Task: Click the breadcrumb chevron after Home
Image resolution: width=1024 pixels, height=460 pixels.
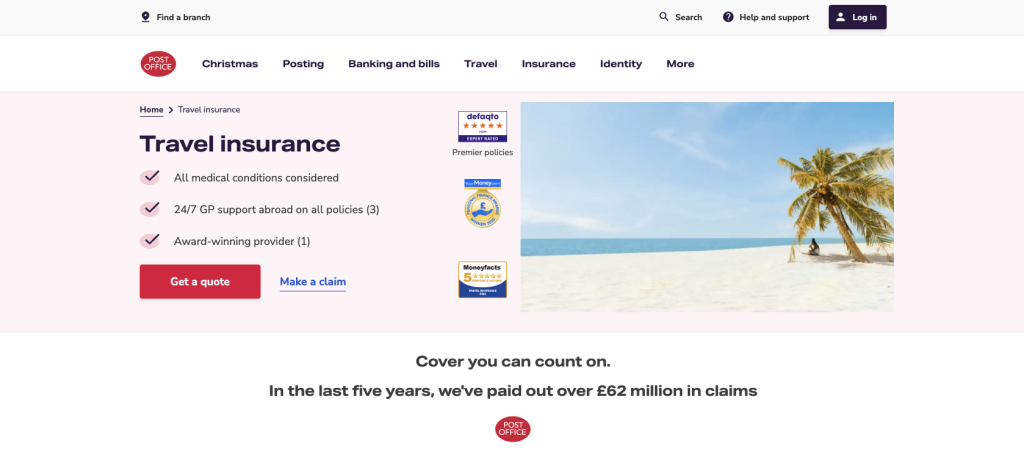Action: point(170,110)
